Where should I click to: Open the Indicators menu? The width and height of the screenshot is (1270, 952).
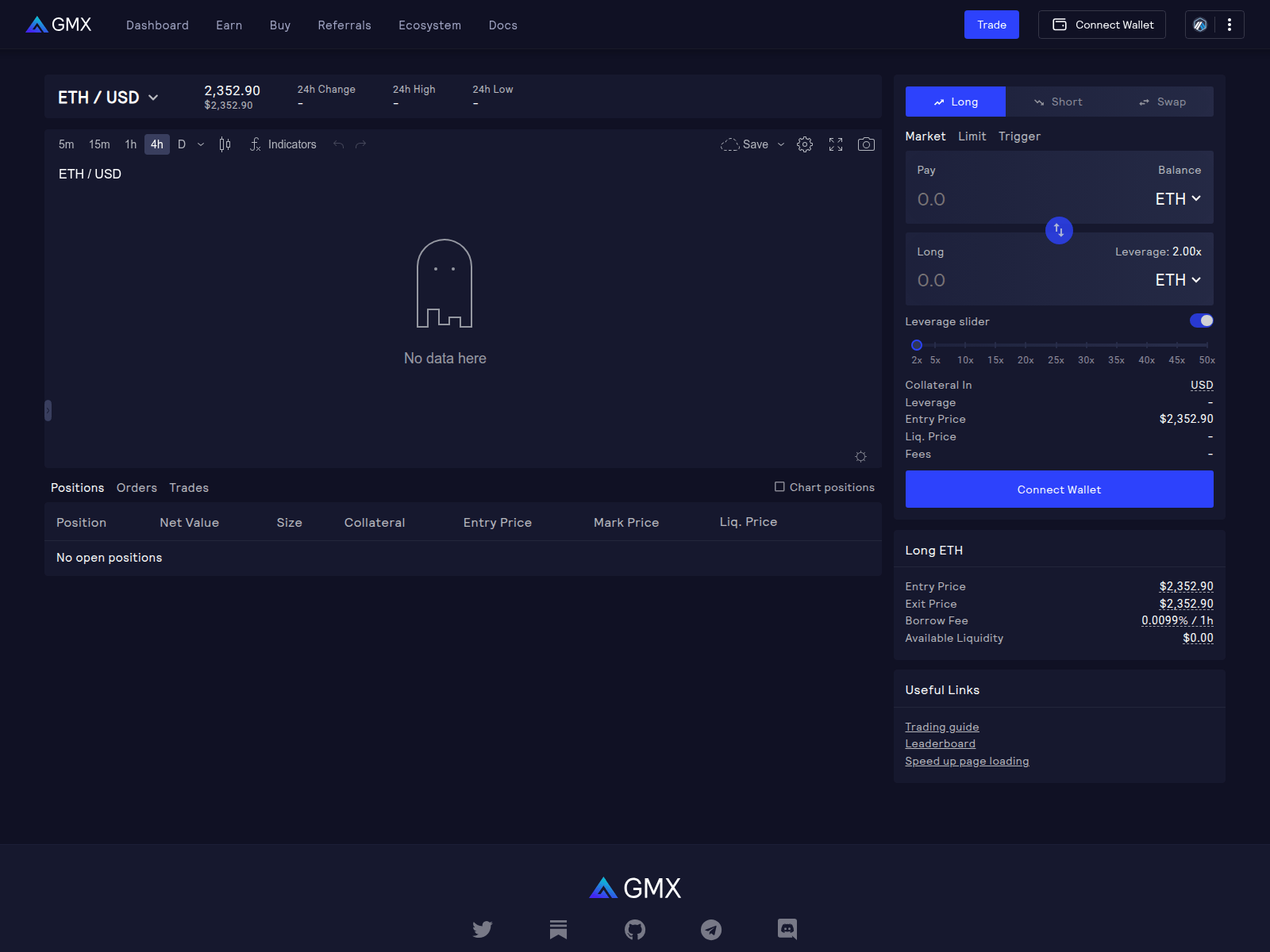tap(283, 144)
